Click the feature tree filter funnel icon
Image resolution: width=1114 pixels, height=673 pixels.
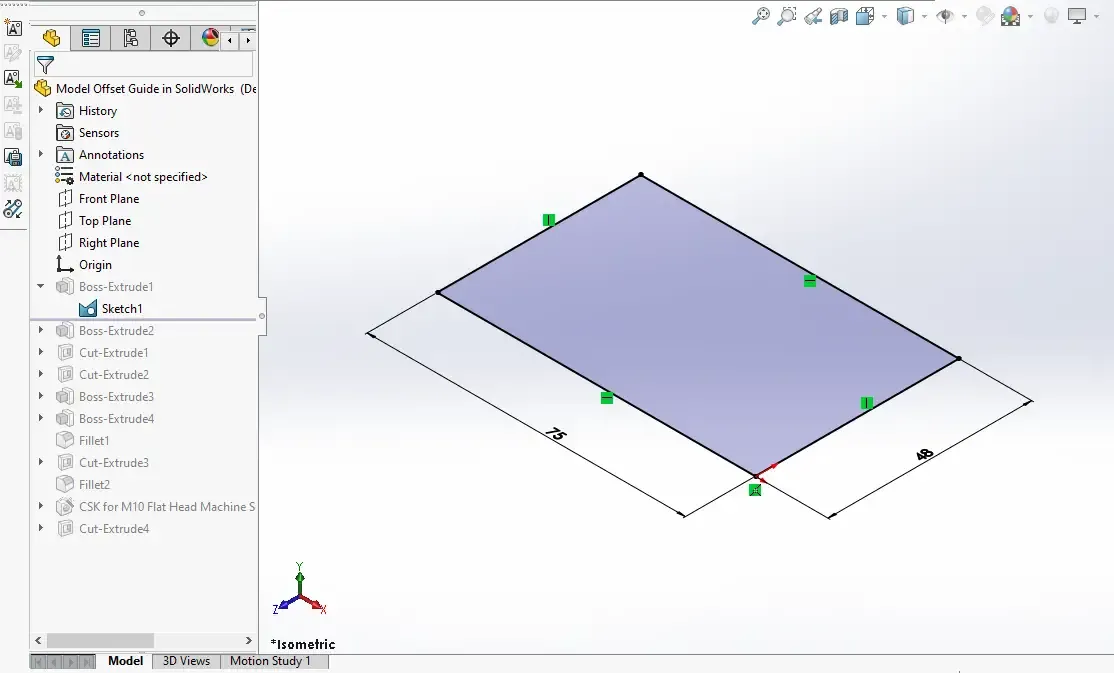click(x=45, y=65)
